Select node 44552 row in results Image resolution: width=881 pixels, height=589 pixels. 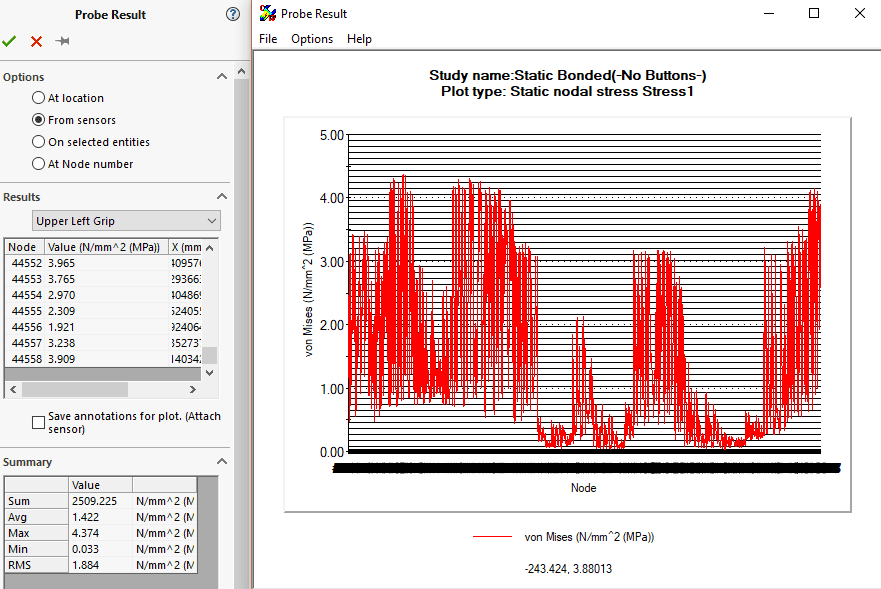[103, 263]
